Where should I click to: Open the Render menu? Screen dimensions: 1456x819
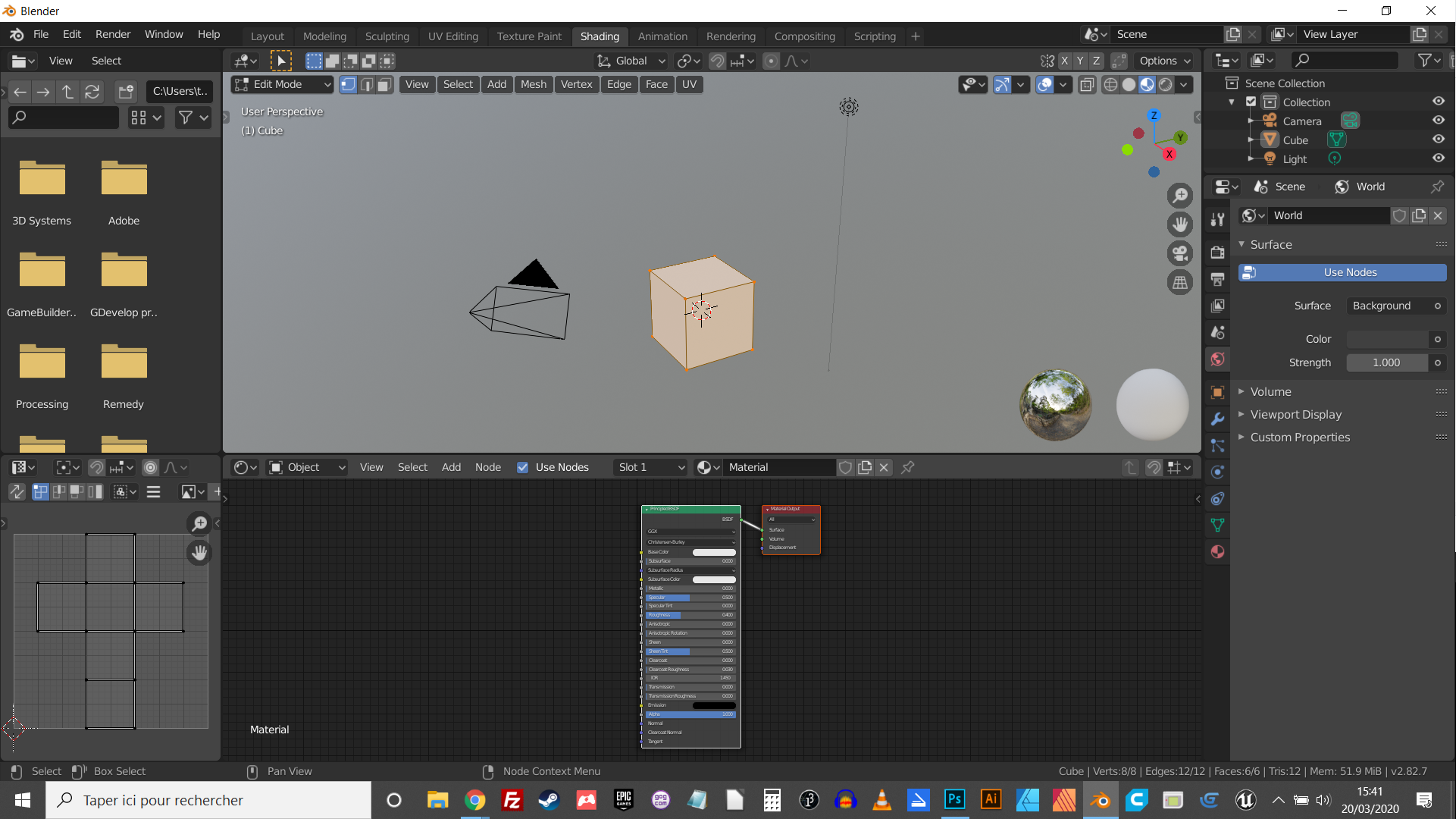[x=113, y=34]
